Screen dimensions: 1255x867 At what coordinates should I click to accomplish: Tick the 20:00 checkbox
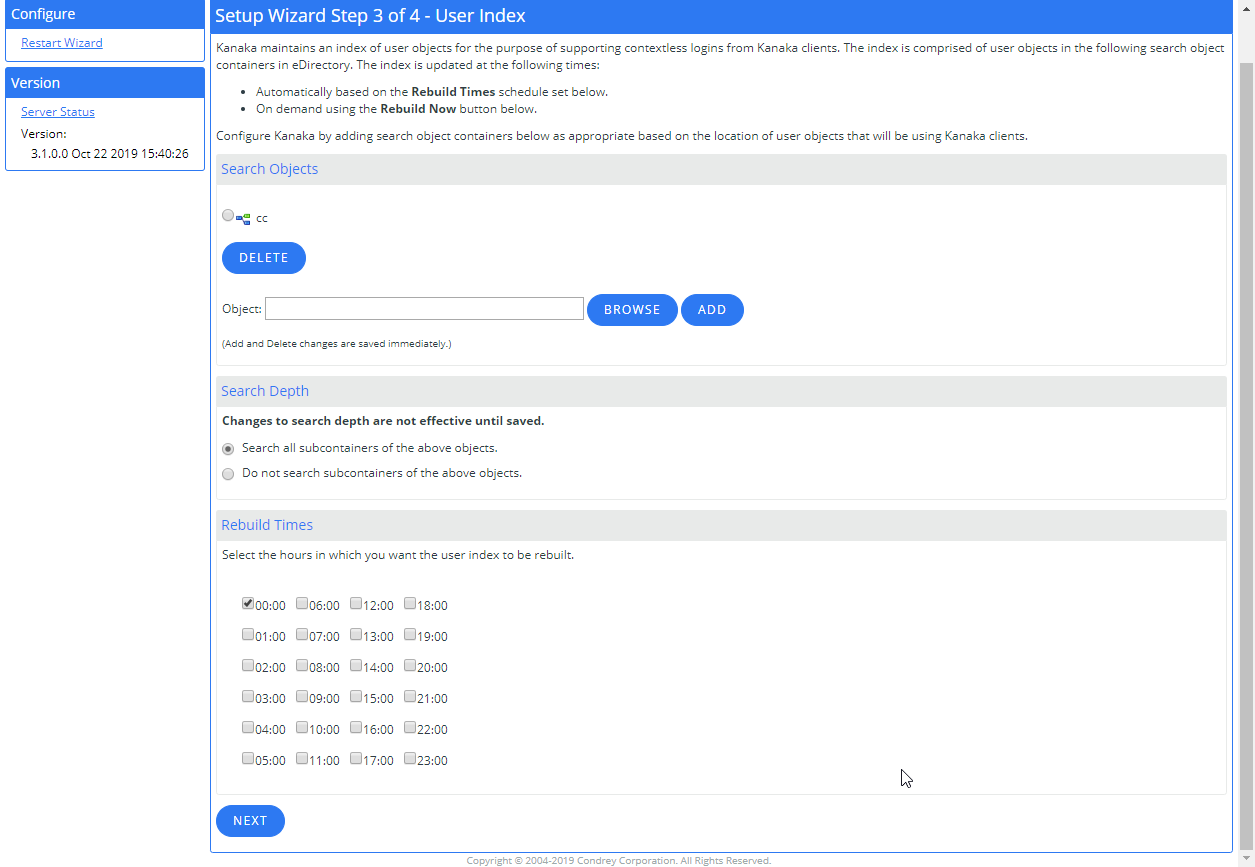click(x=410, y=665)
